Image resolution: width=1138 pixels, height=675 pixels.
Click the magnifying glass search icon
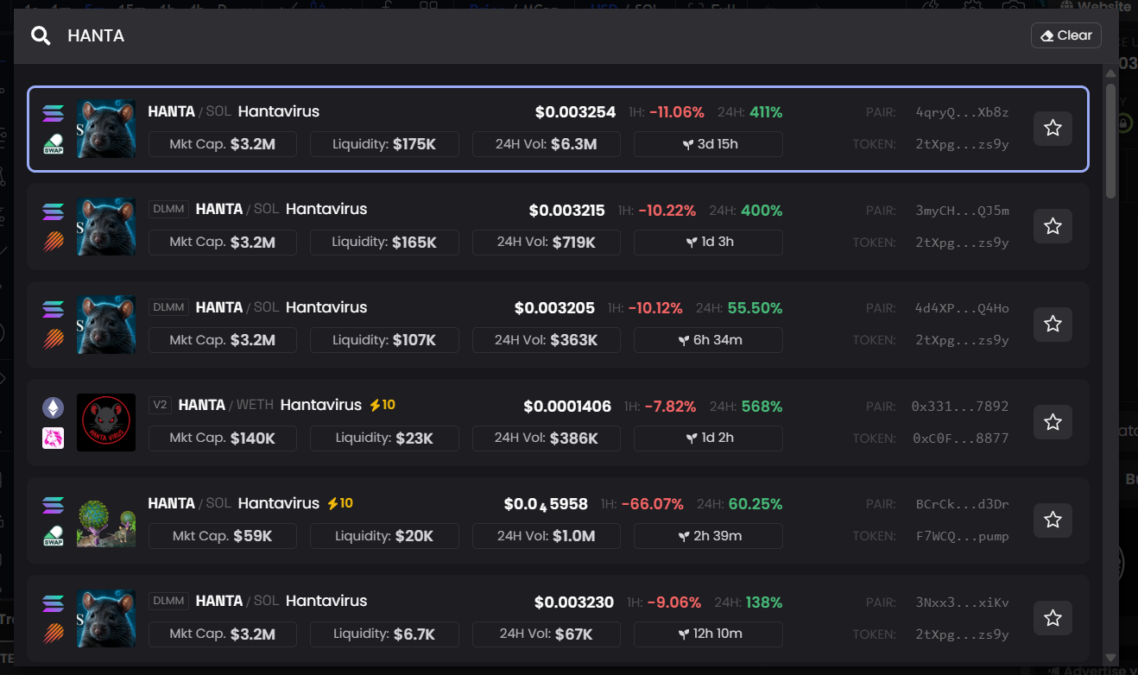pos(41,36)
